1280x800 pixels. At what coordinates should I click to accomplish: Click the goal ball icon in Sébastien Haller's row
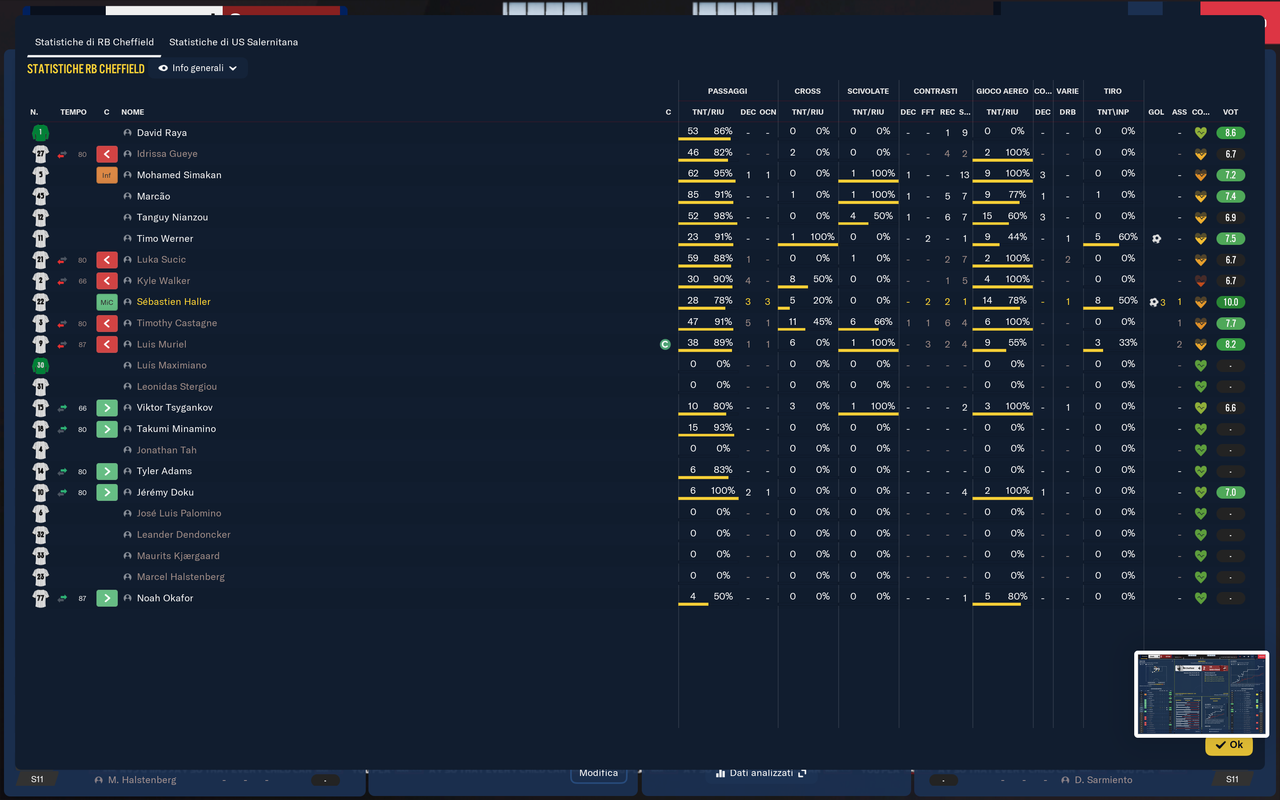pyautogui.click(x=1154, y=302)
